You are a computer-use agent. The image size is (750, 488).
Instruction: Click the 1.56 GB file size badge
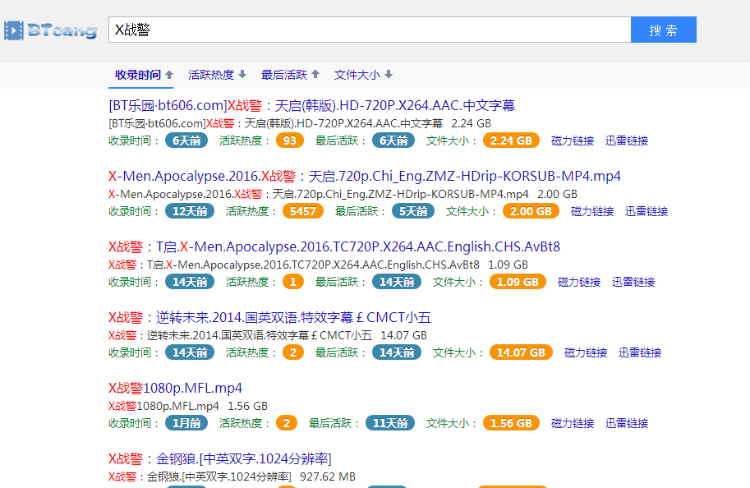[x=511, y=423]
